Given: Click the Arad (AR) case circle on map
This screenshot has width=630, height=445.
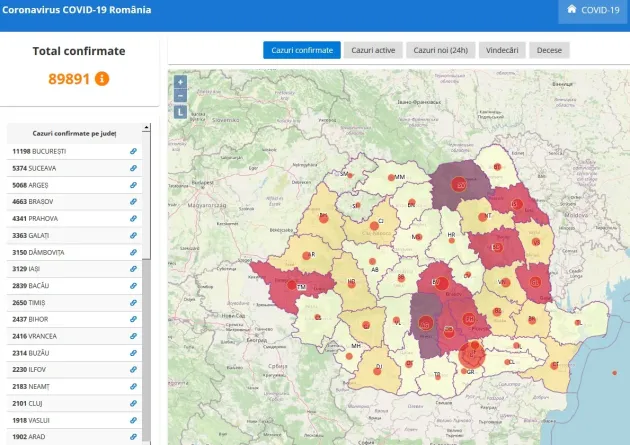Looking at the screenshot, I should pyautogui.click(x=307, y=255).
